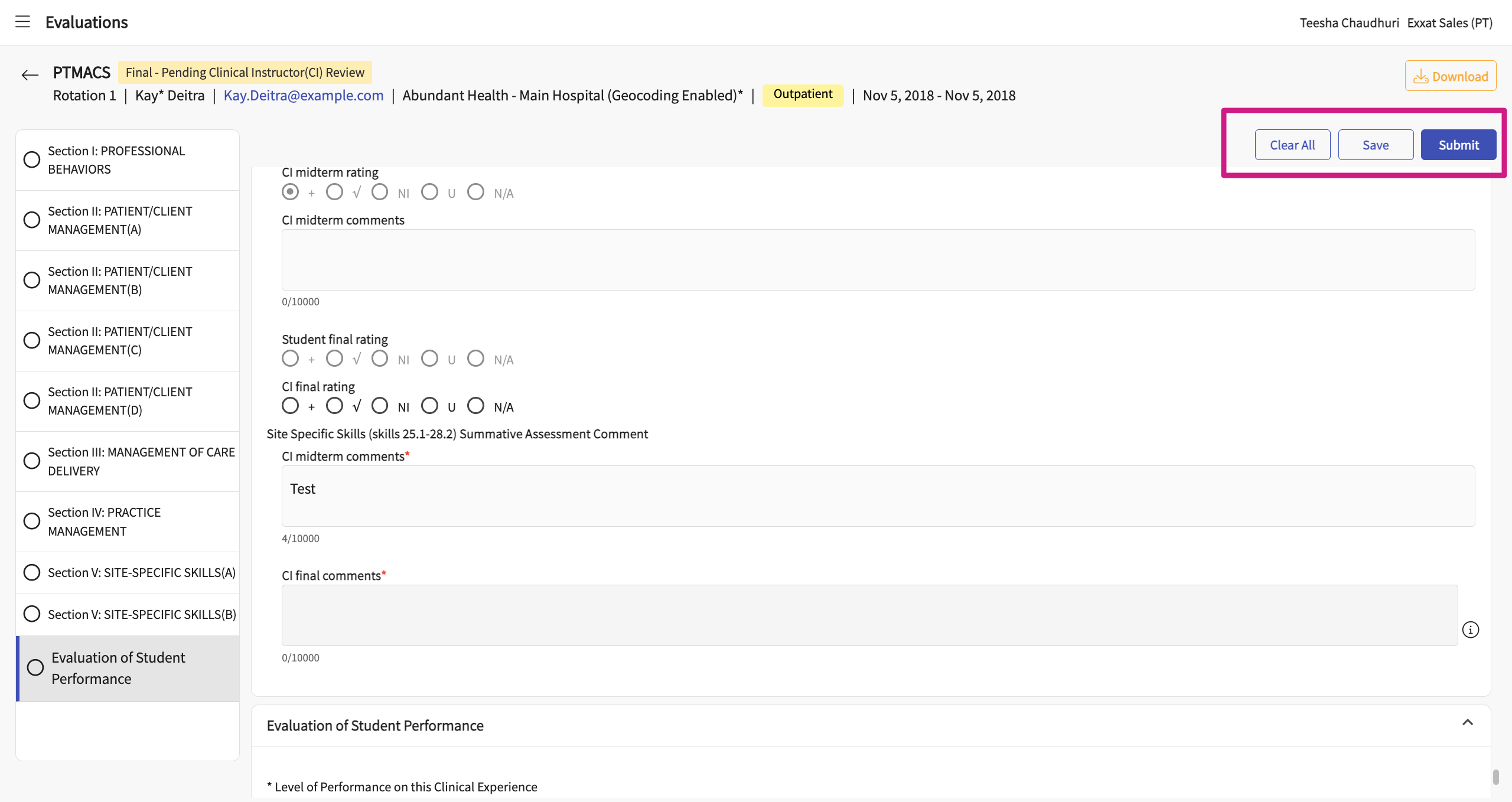Image resolution: width=1512 pixels, height=802 pixels.
Task: Go to Section II Patient/Client Management(D)
Action: (x=120, y=401)
